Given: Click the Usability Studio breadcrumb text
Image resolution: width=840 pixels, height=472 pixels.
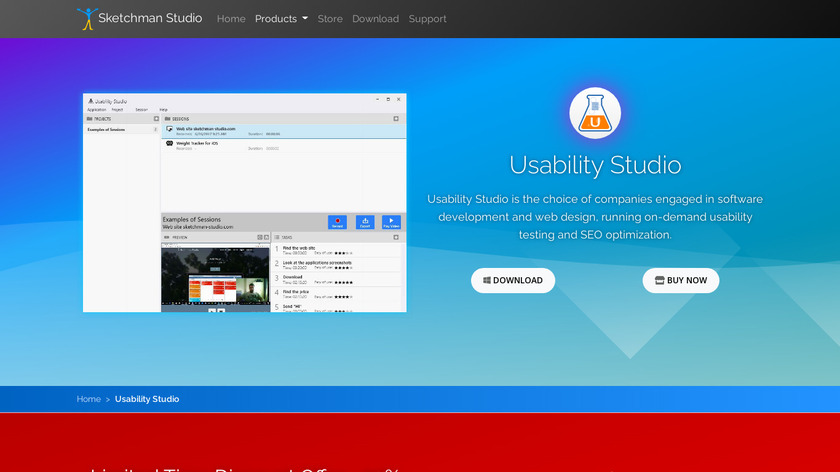Looking at the screenshot, I should pyautogui.click(x=147, y=399).
